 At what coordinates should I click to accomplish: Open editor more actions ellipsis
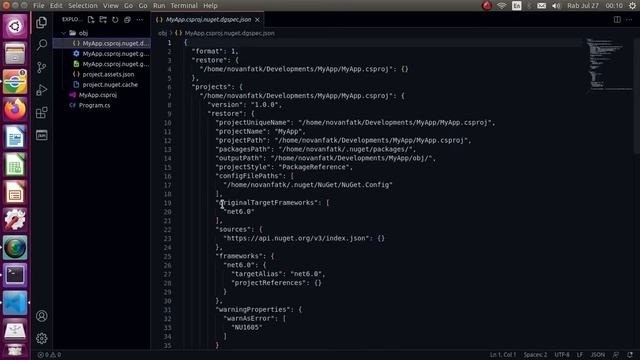(x=629, y=20)
